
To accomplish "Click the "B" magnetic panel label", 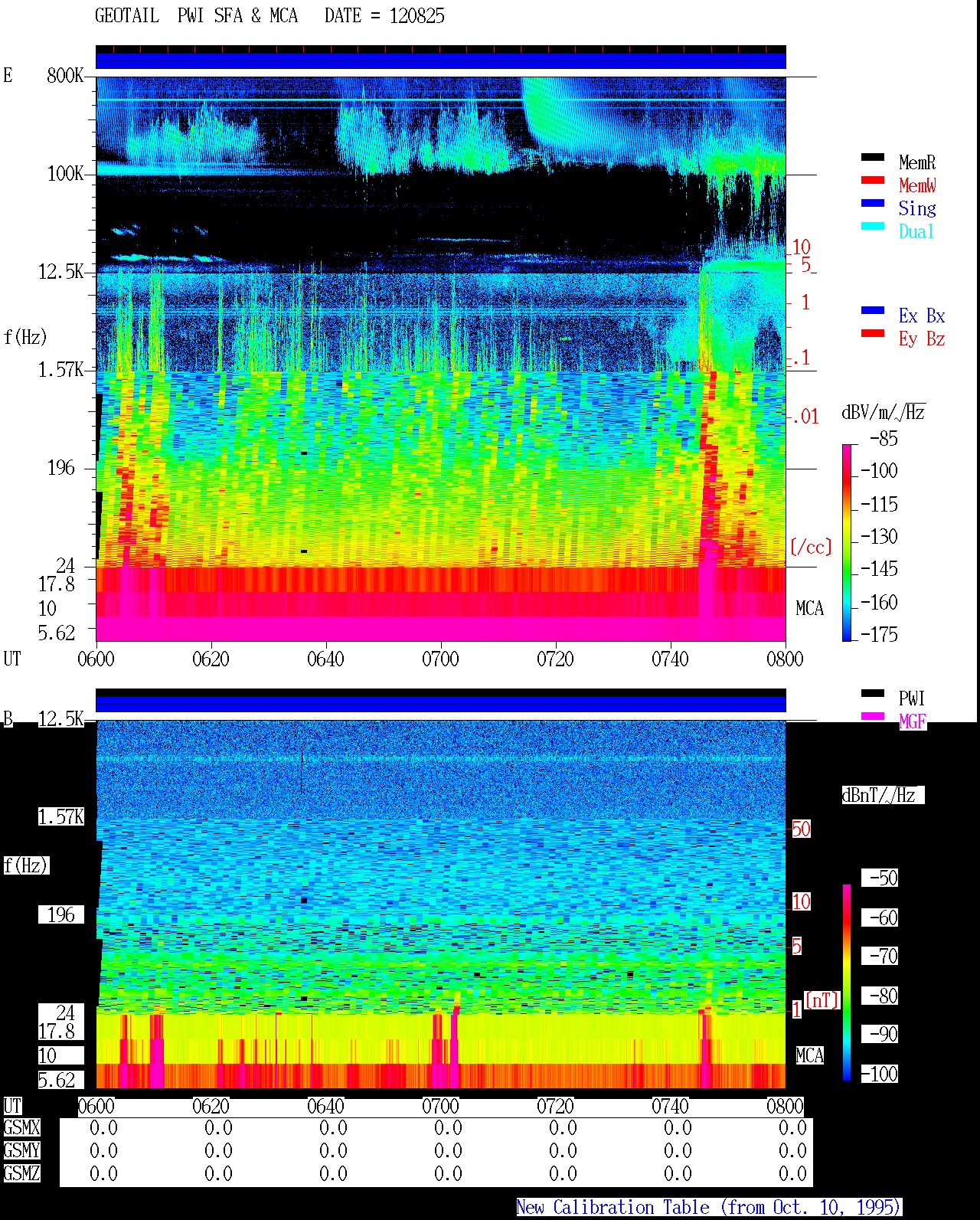I will 8,719.
